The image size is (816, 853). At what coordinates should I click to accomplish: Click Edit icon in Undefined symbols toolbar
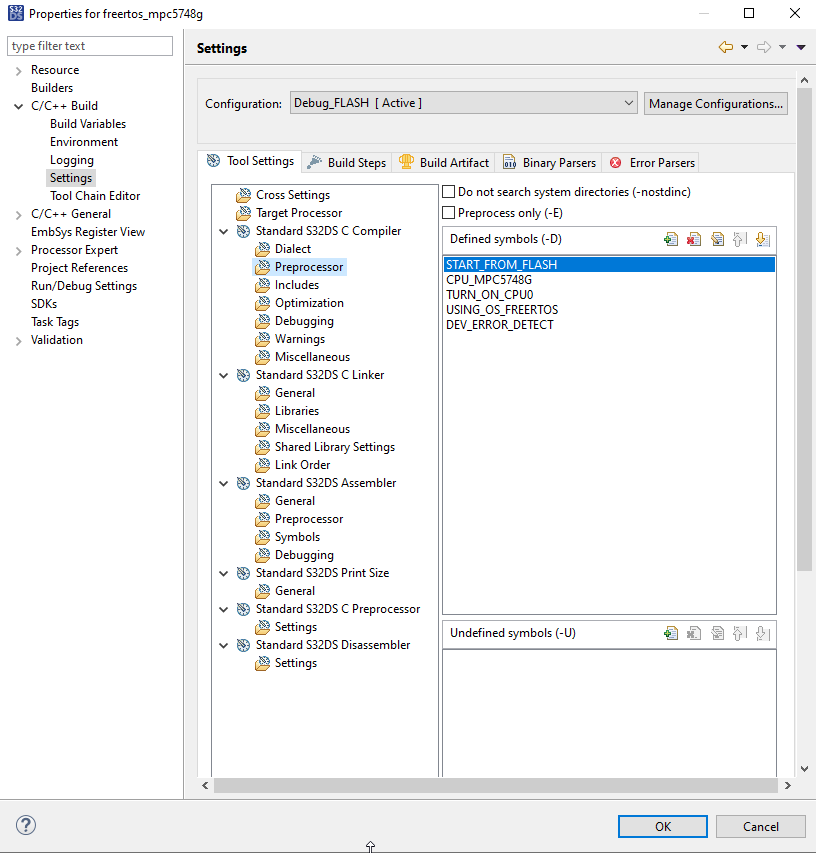[718, 633]
